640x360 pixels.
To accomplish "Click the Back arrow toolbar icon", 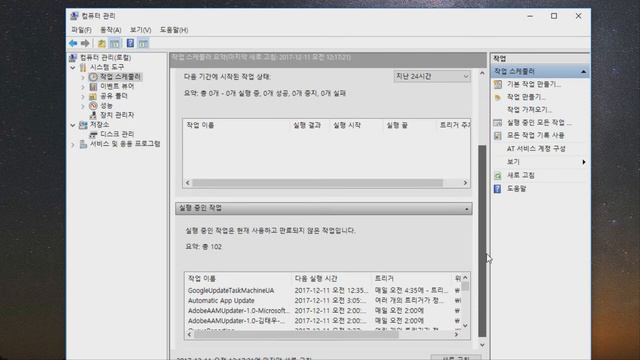I will pos(73,43).
